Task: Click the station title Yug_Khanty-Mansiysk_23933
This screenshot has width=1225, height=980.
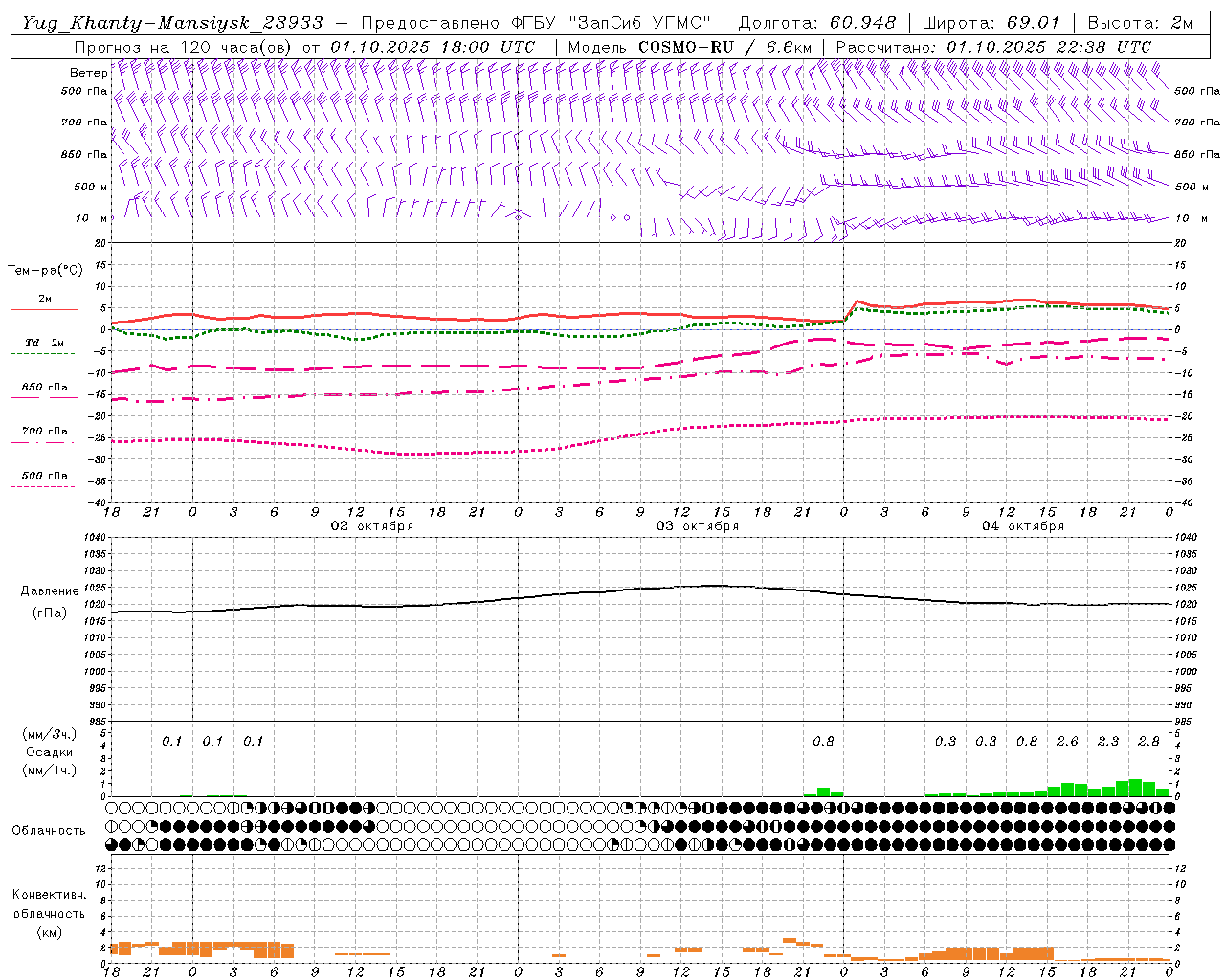Action: 172,23
